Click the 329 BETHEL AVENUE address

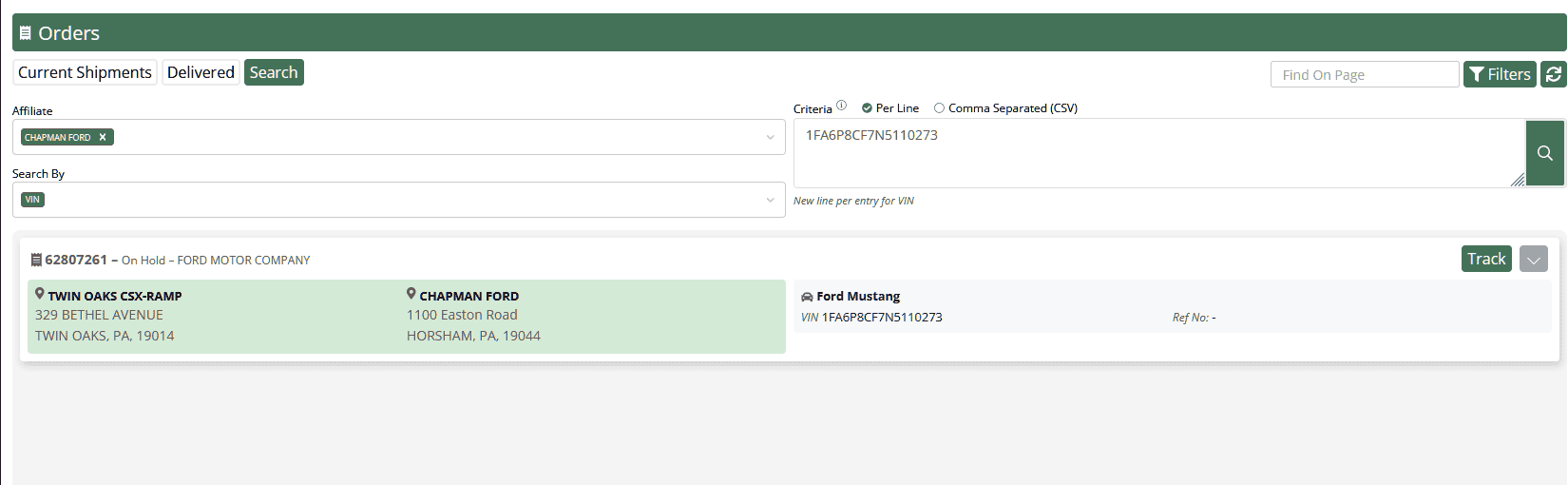pyautogui.click(x=99, y=315)
